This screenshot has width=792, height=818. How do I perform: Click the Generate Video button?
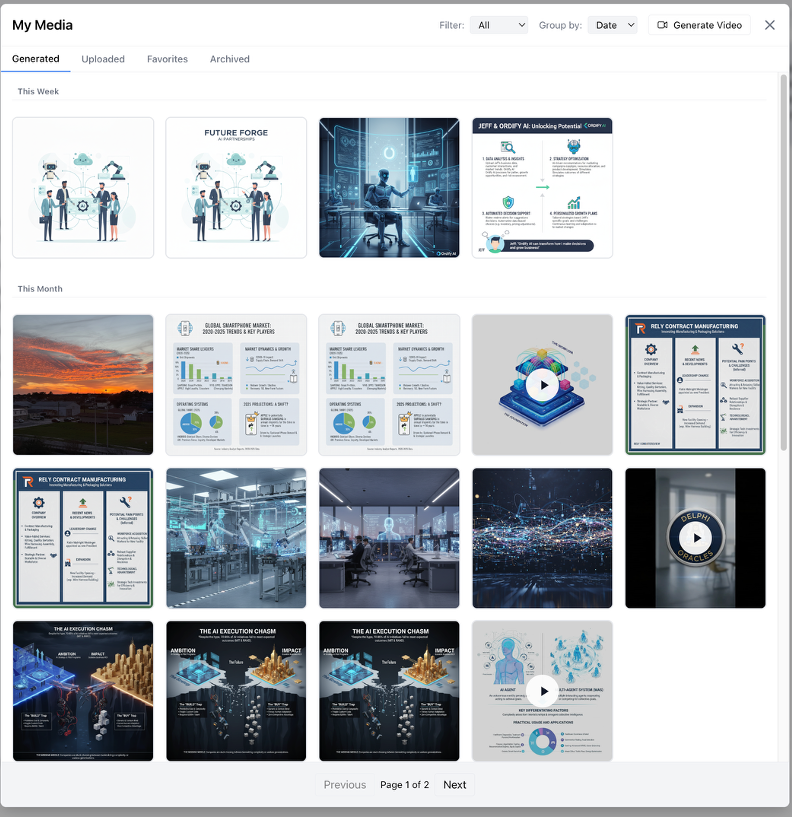(x=699, y=25)
